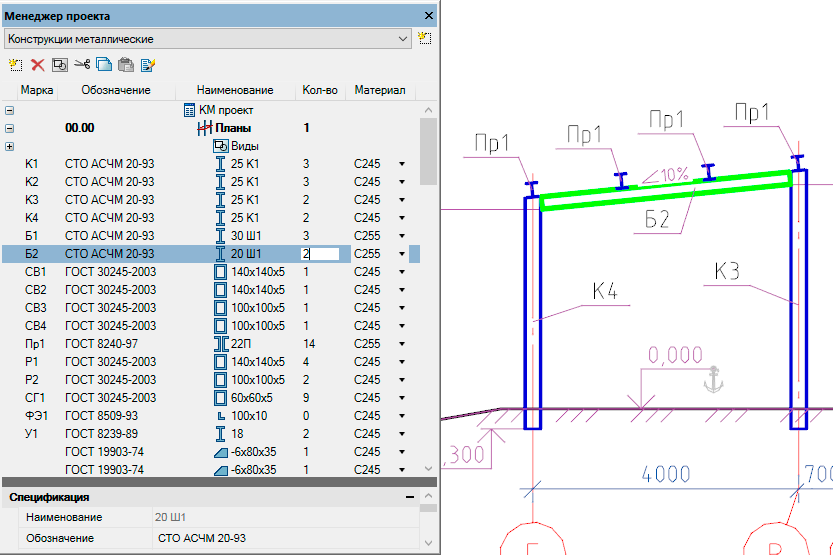This screenshot has height=555, width=833.
Task: Click quantity 14 in row Пр1
Action: pyautogui.click(x=309, y=344)
